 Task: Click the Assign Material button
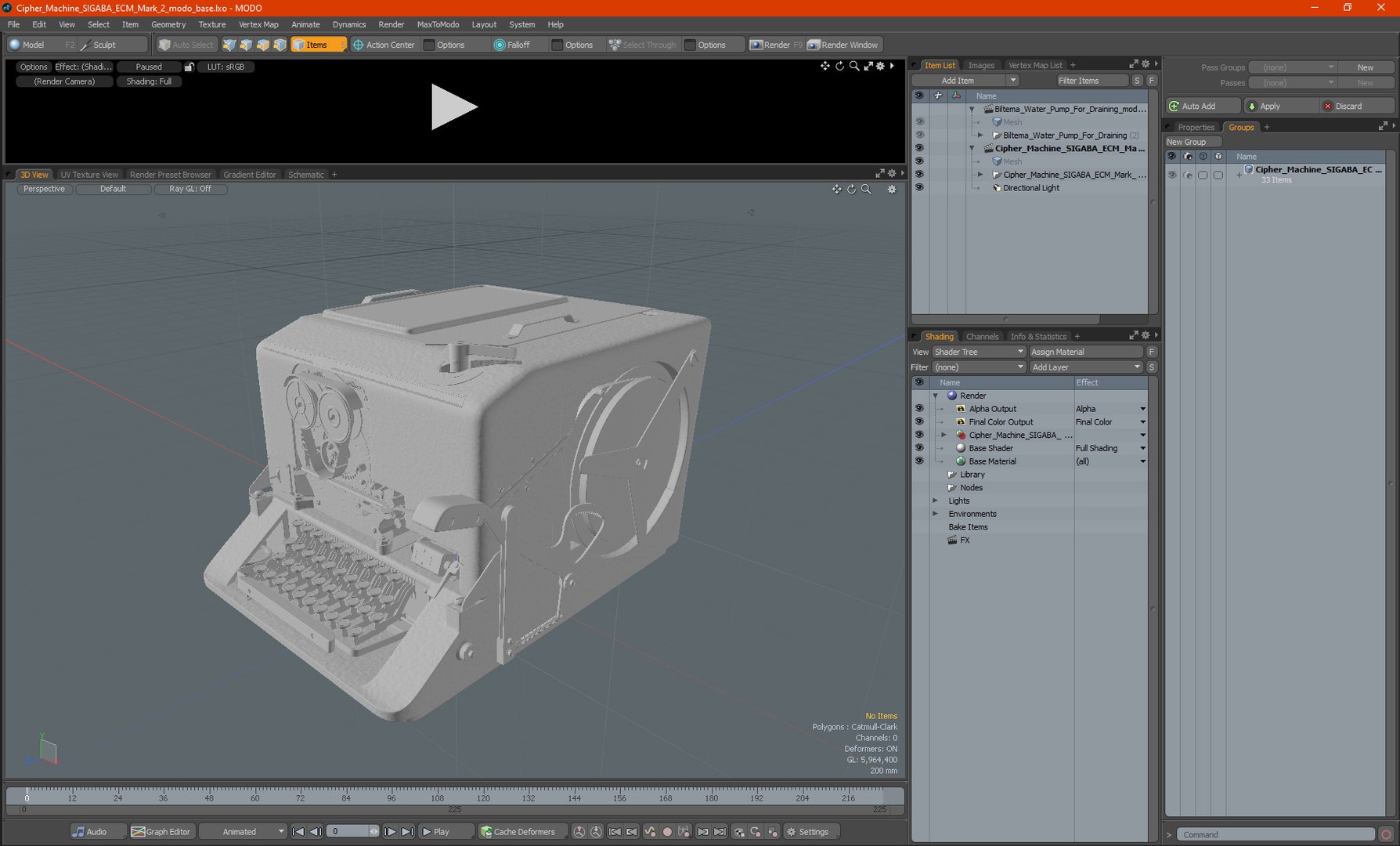[1085, 352]
